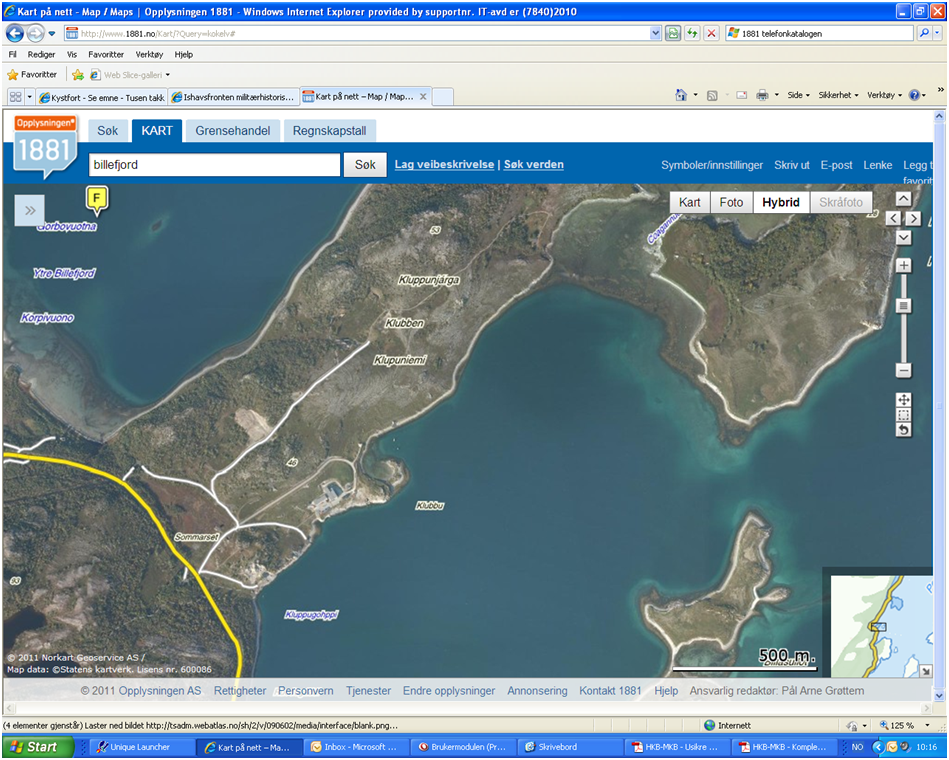
Task: Select the map move/pan tool icon
Action: (904, 400)
